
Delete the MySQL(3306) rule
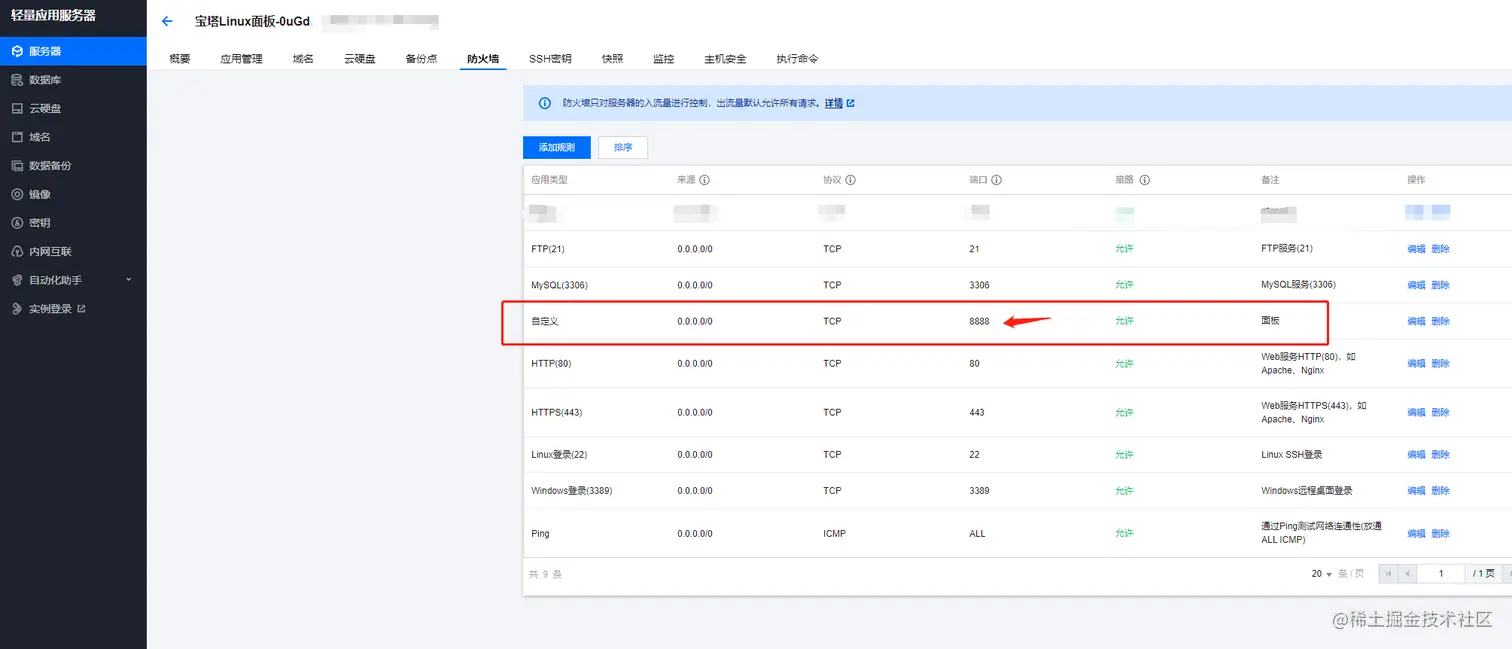point(1440,285)
